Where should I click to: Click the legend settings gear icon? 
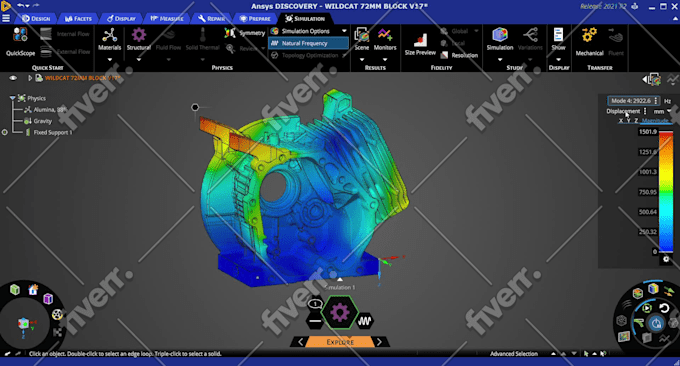[x=666, y=259]
